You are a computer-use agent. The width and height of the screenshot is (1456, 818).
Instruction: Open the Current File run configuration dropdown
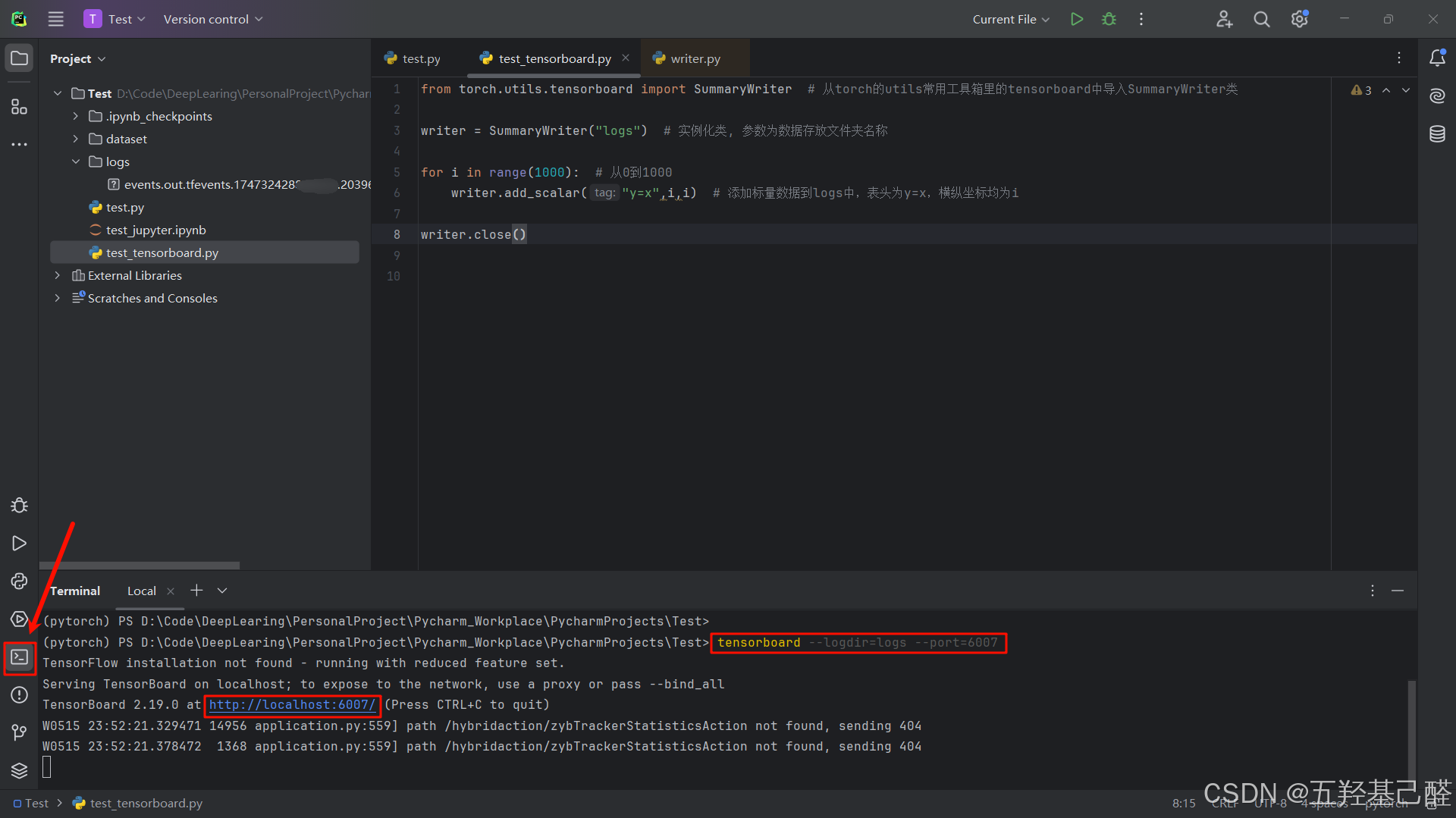click(x=1011, y=19)
